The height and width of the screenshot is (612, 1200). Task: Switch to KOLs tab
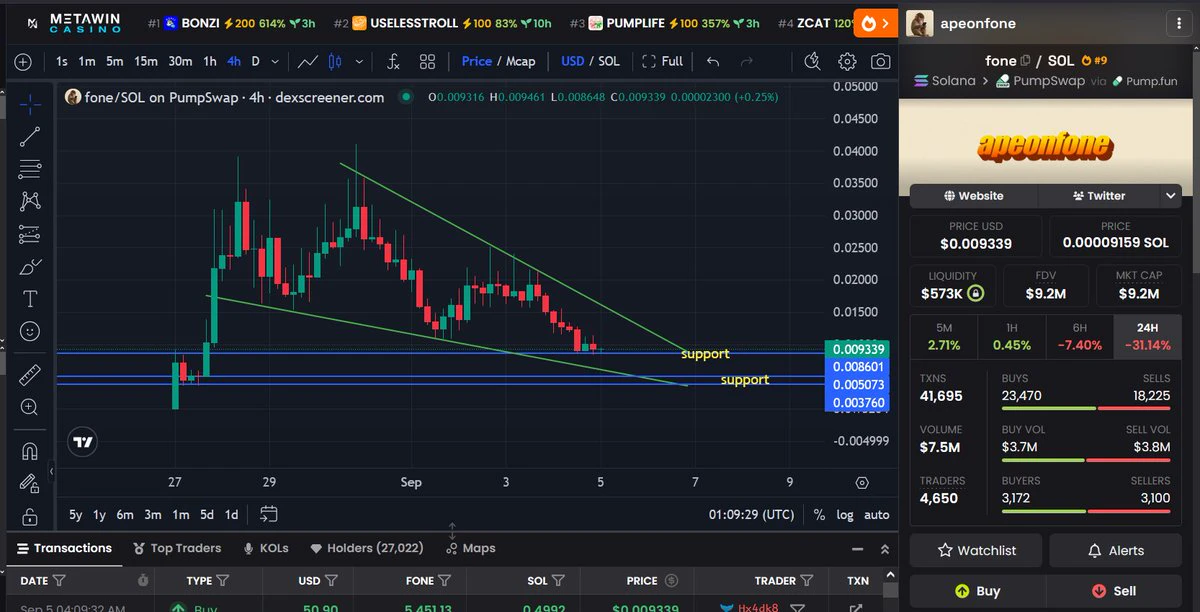click(266, 548)
